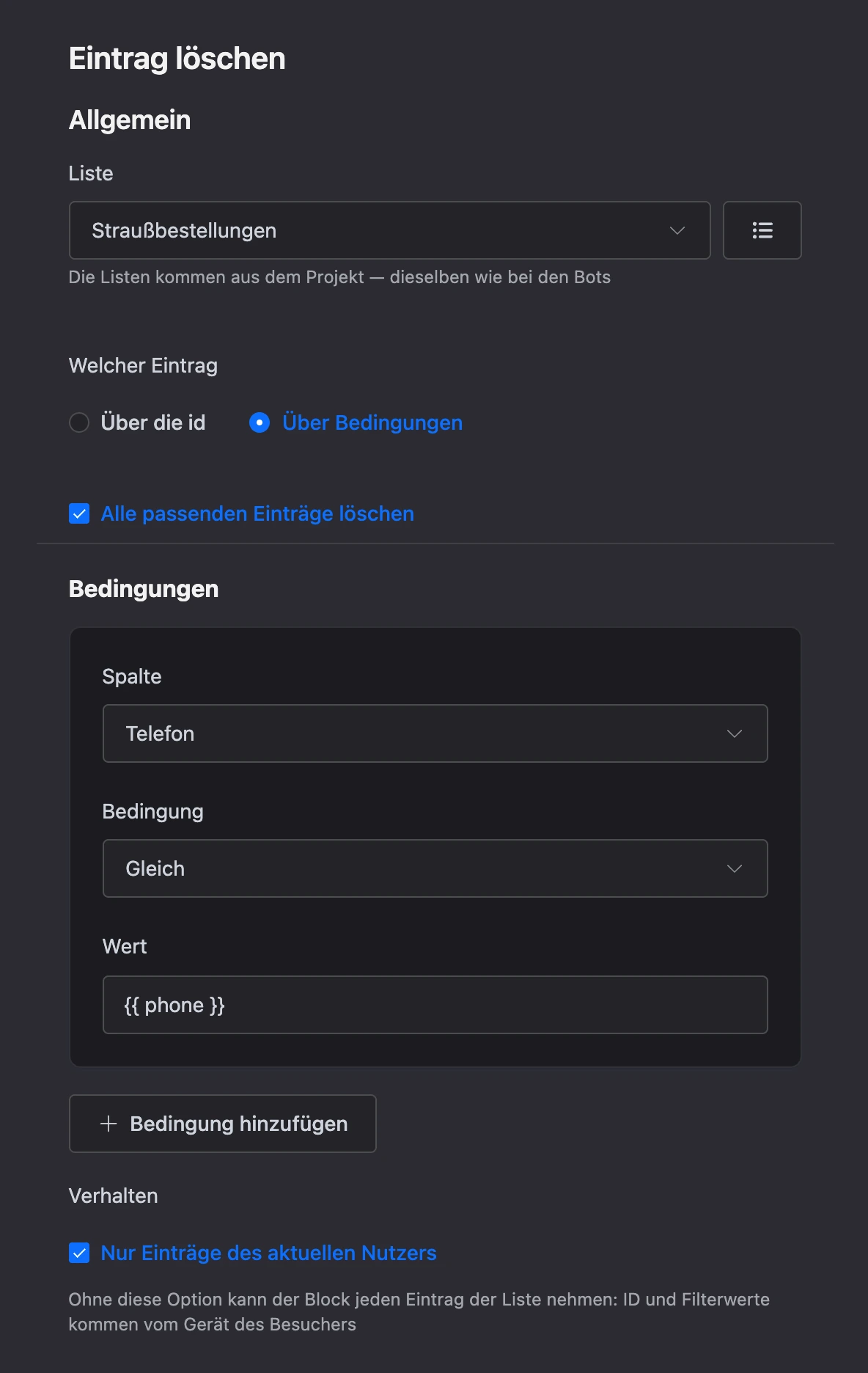868x1373 pixels.
Task: Click the 'Welcher Eintrag' label
Action: (x=143, y=365)
